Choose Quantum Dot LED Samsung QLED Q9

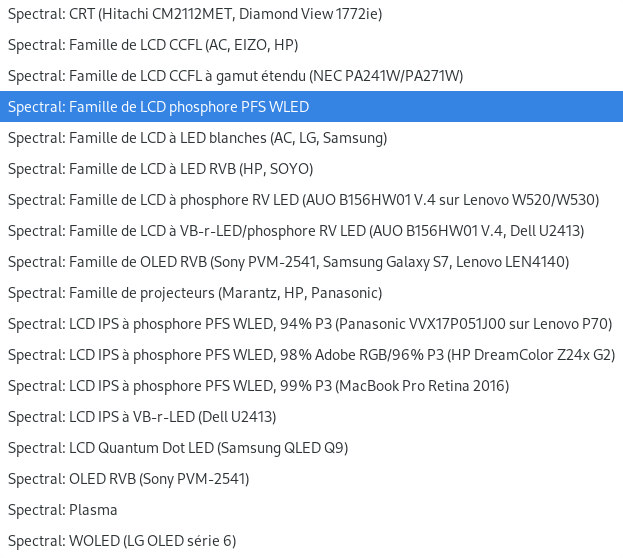[178, 448]
